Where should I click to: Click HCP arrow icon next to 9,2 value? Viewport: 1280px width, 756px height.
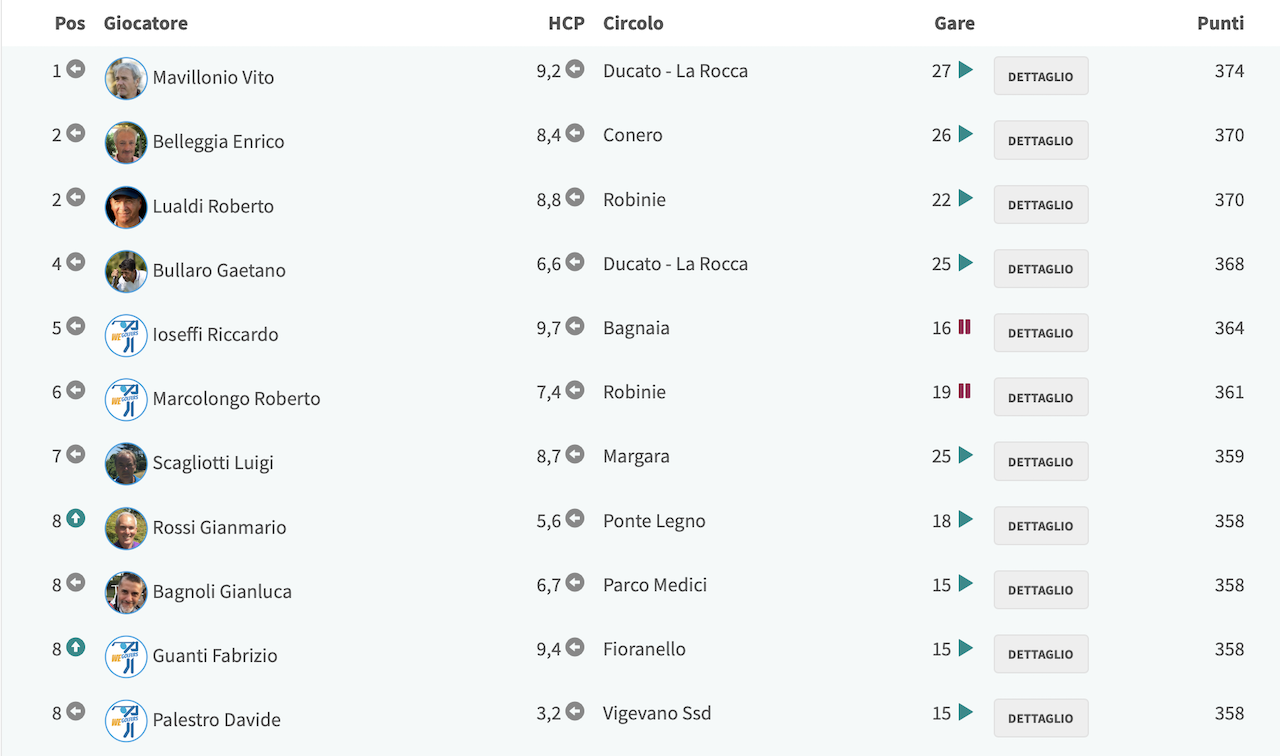coord(575,69)
